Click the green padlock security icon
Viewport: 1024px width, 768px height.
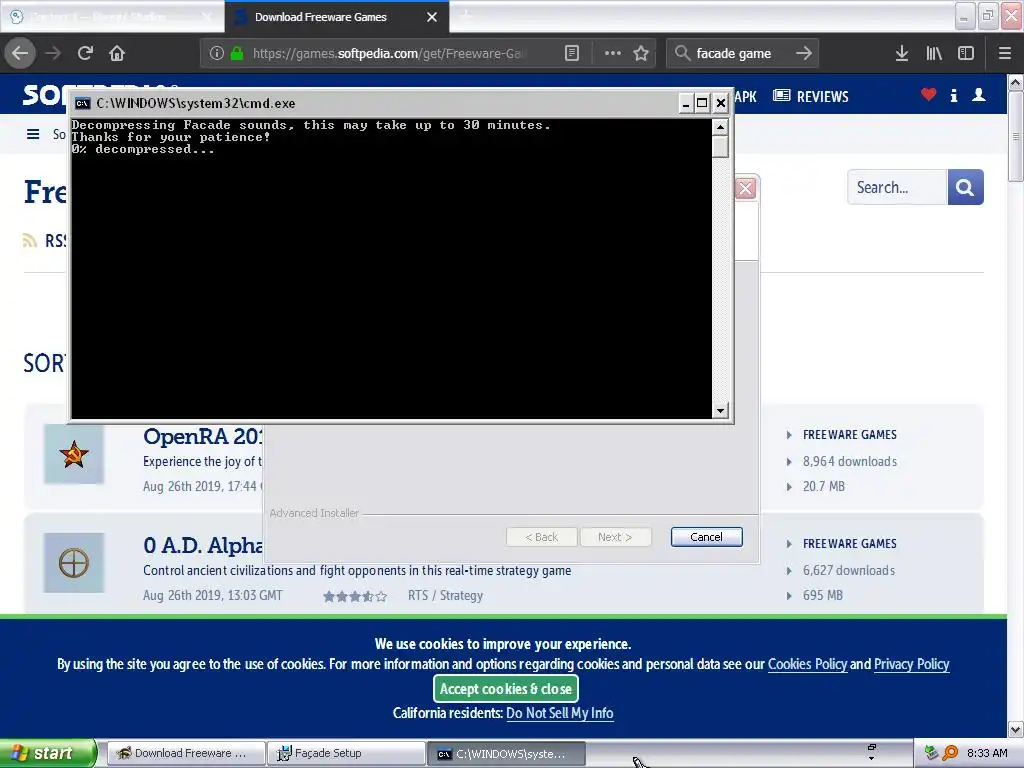(x=237, y=53)
